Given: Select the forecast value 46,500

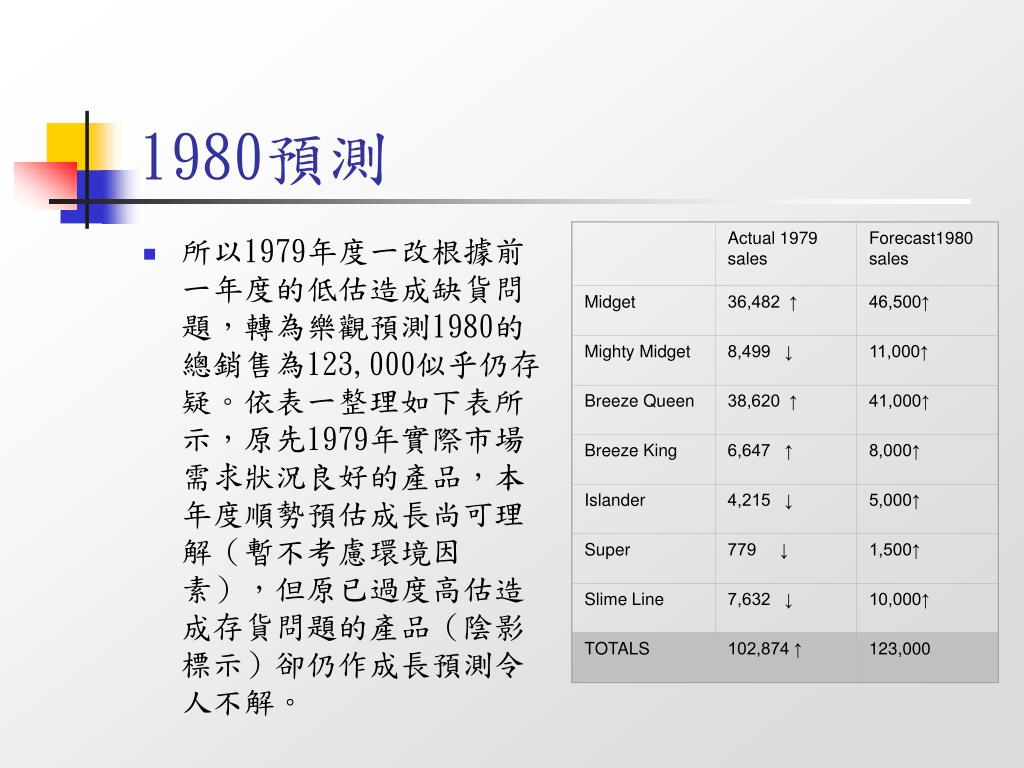Looking at the screenshot, I should point(895,302).
